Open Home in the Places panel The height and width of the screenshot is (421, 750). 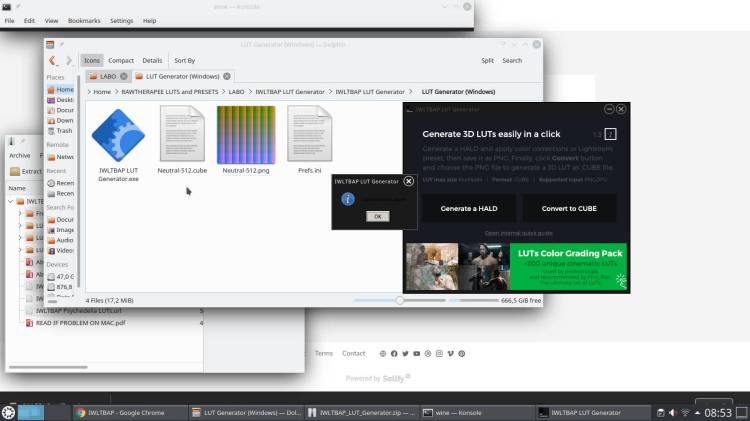pos(60,89)
